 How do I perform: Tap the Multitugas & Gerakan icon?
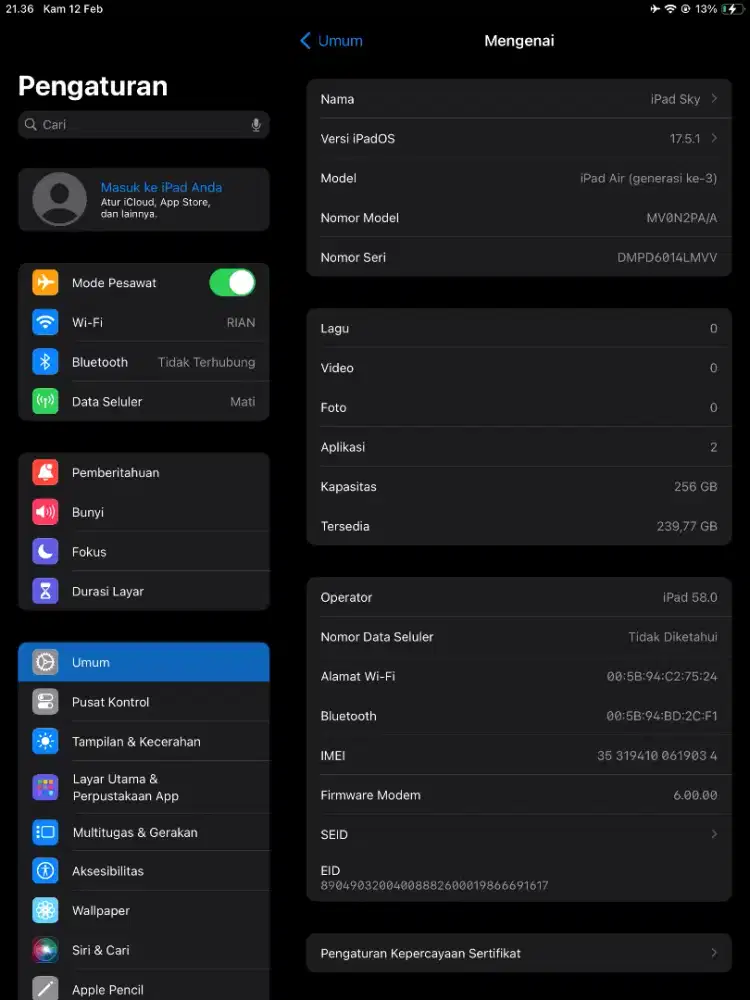coord(45,832)
